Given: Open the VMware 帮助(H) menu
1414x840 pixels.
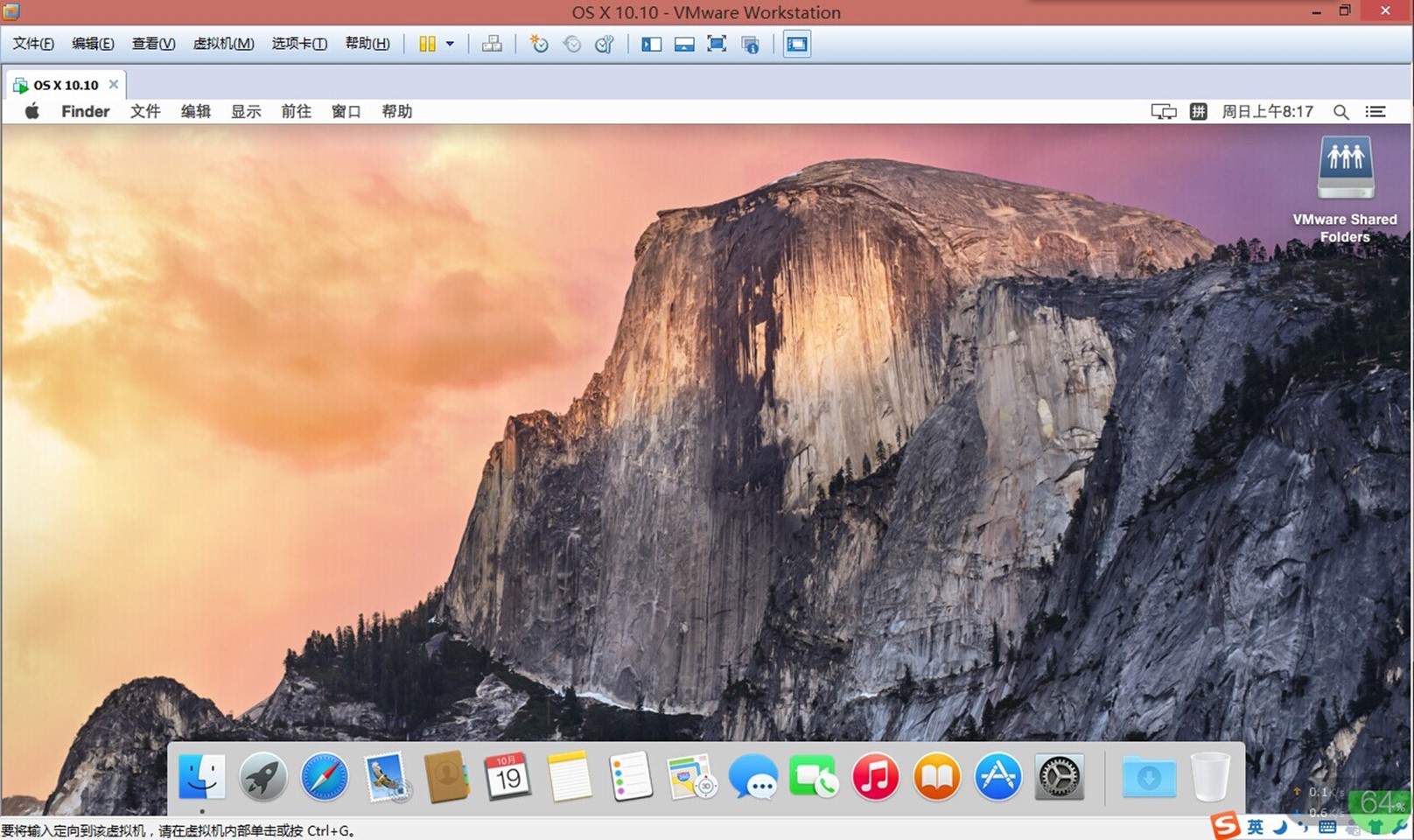Looking at the screenshot, I should (x=367, y=44).
